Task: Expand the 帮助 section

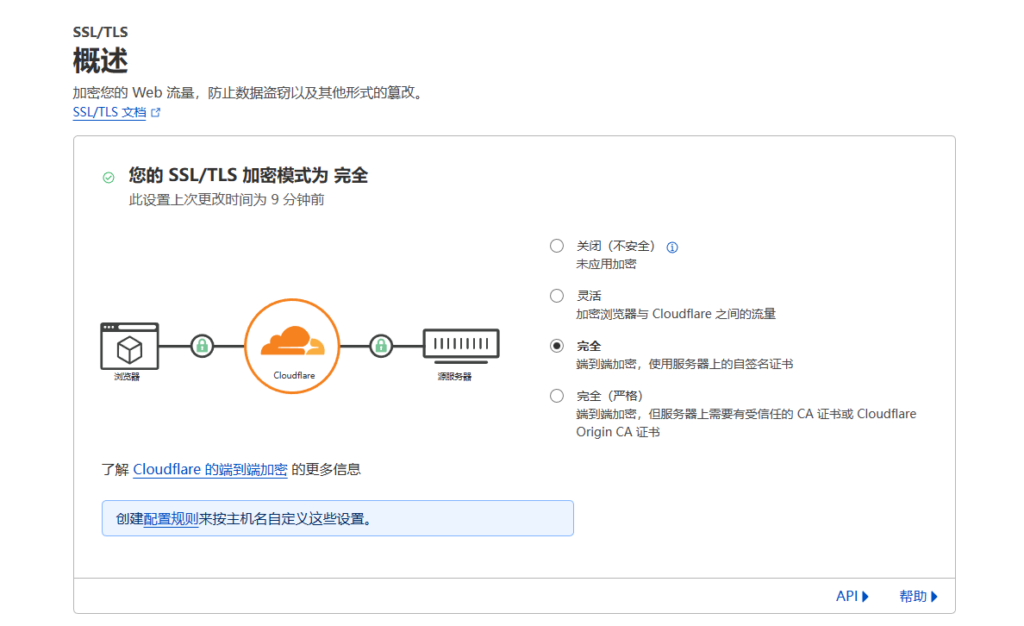Action: (918, 596)
